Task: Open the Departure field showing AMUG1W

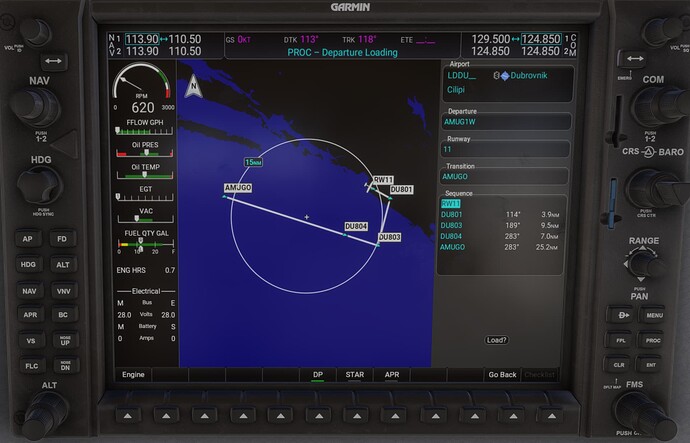Action: click(x=506, y=122)
